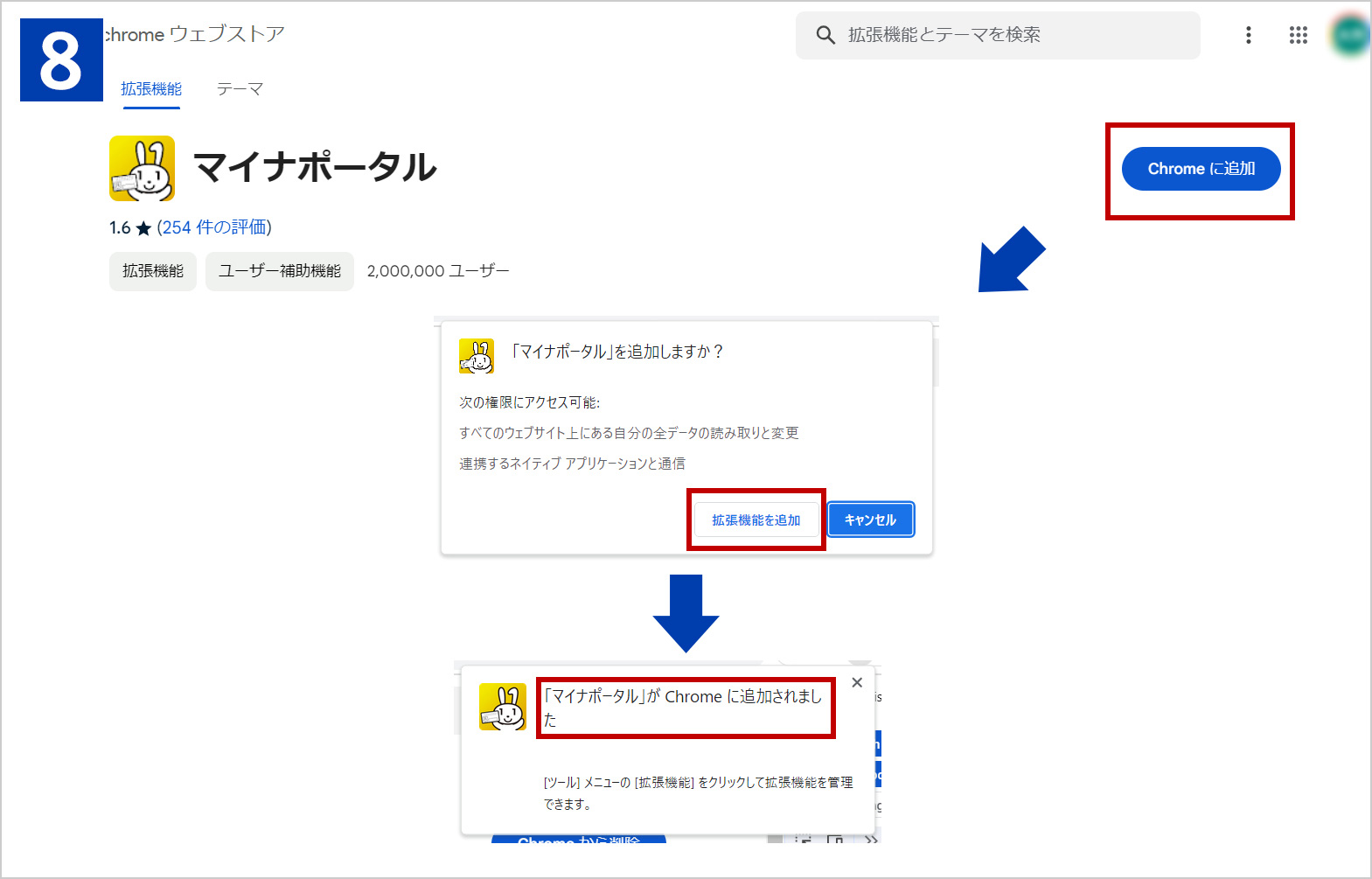The height and width of the screenshot is (879, 1372).
Task: Click the rabbit icon in the notification popup
Action: [x=503, y=707]
